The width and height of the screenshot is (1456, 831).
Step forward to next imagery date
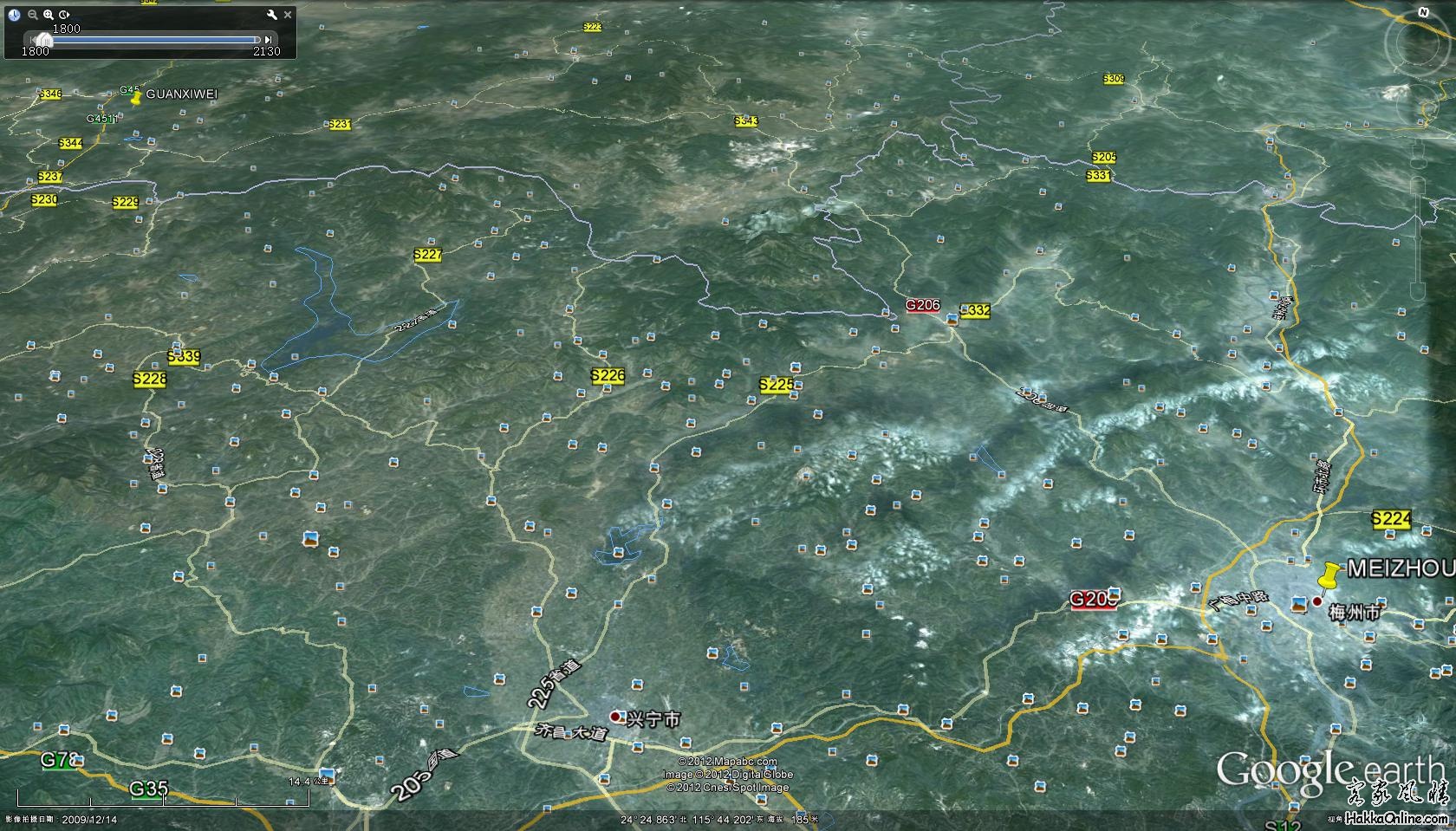pos(269,40)
